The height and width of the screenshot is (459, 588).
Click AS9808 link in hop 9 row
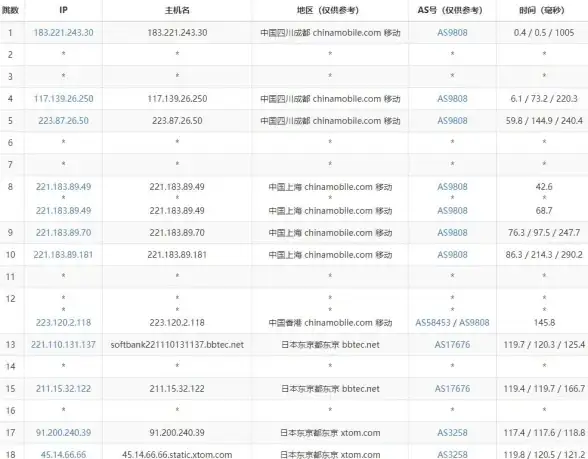pyautogui.click(x=452, y=232)
